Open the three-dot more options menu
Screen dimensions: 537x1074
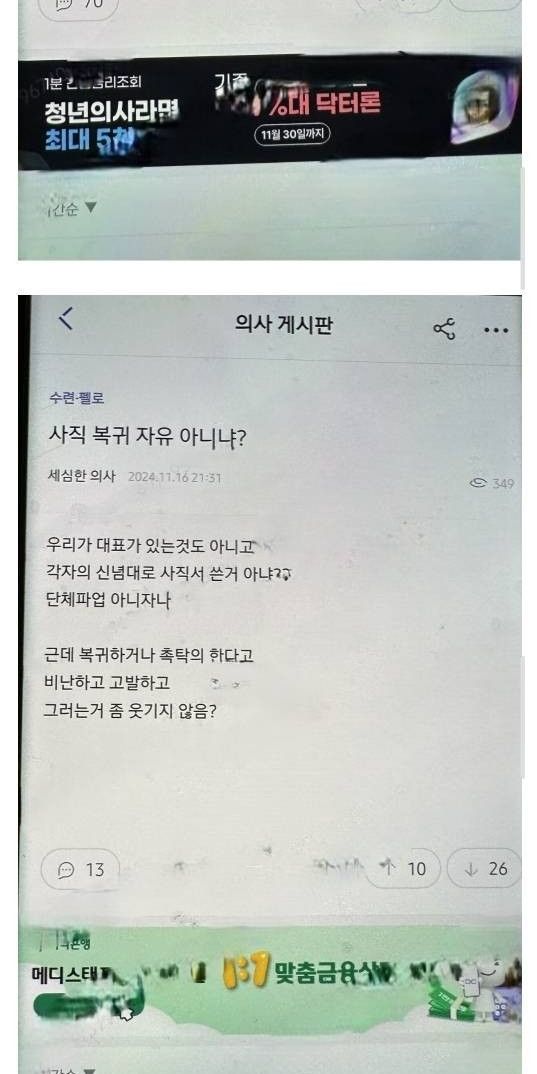click(496, 331)
